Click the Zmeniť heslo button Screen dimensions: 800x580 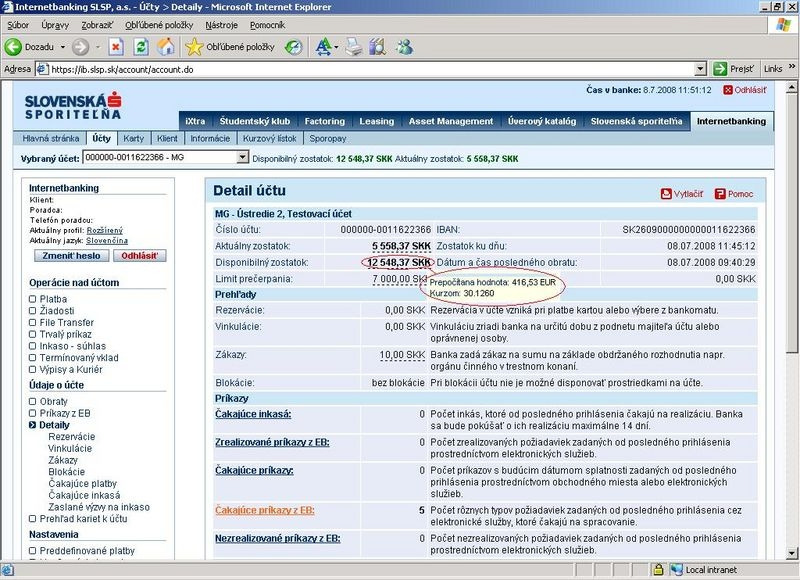pyautogui.click(x=70, y=256)
